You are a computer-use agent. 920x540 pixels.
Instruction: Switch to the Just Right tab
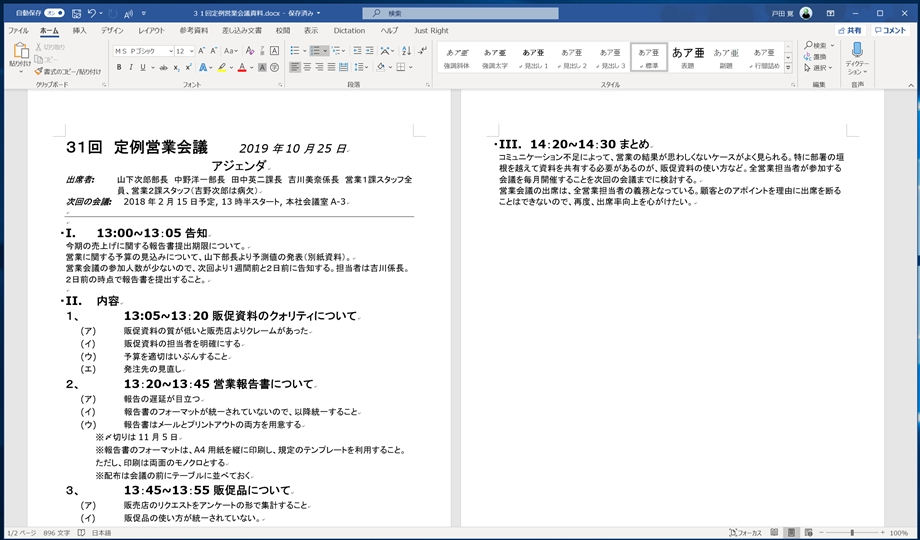tap(431, 31)
